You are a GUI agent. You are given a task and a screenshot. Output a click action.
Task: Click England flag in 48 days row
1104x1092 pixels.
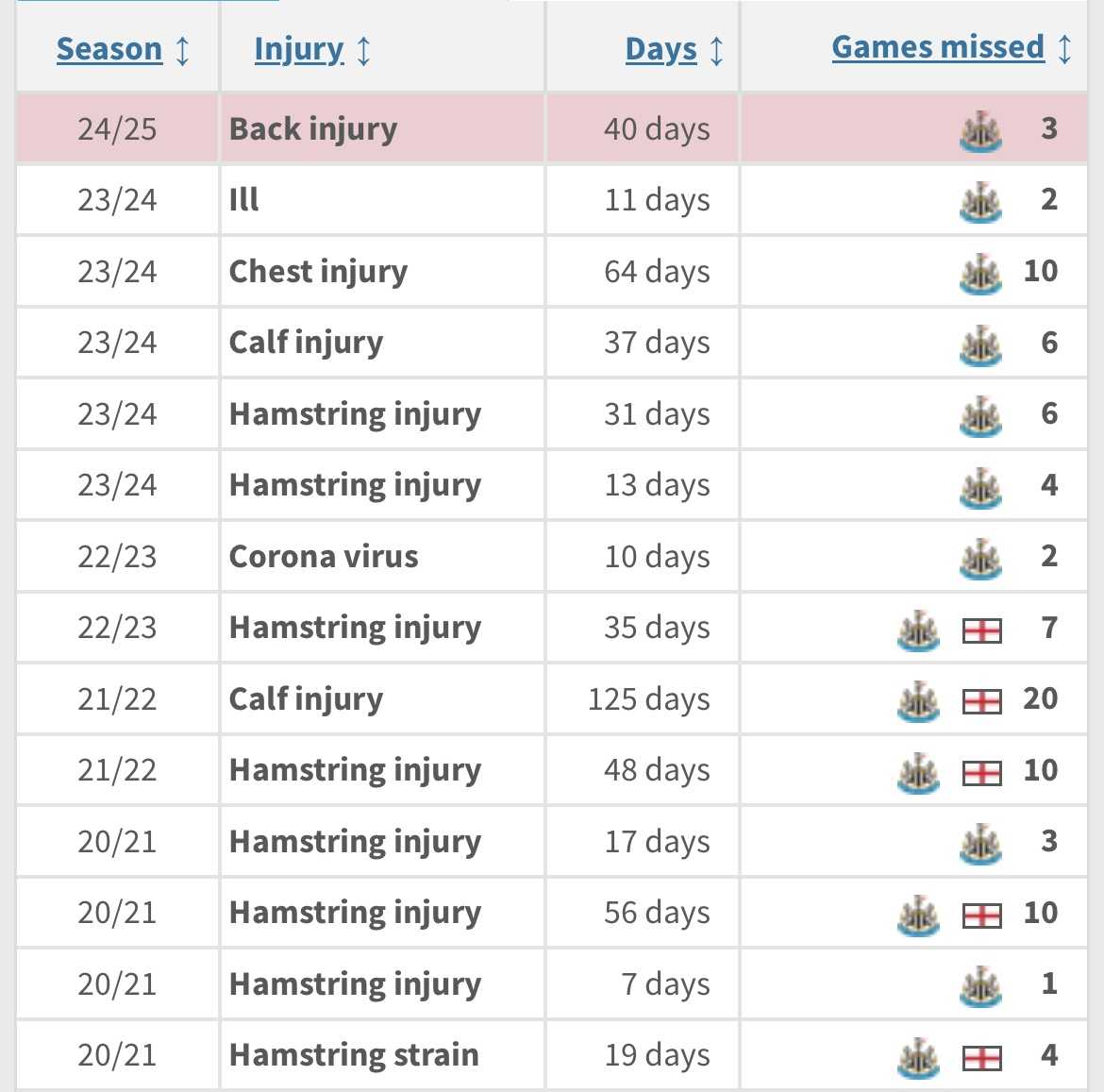[x=981, y=773]
